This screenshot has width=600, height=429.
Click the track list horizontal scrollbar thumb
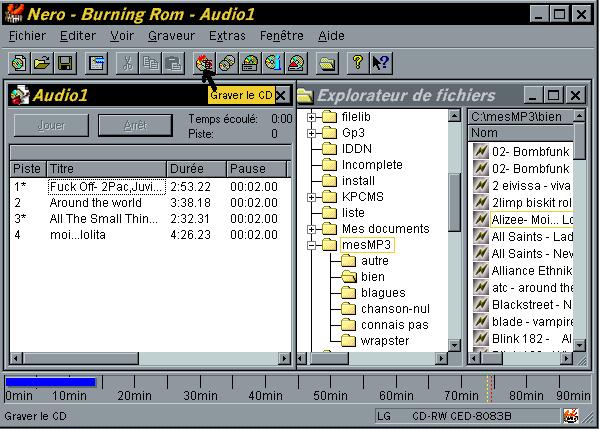[81, 359]
